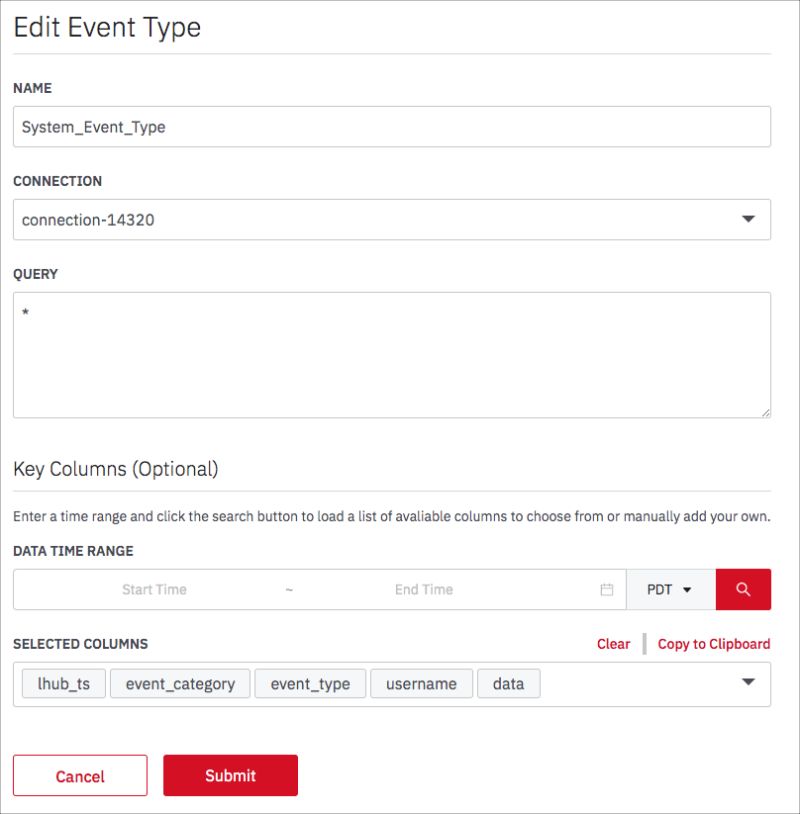This screenshot has height=814, width=800.
Task: Click the Start Time field
Action: point(155,589)
